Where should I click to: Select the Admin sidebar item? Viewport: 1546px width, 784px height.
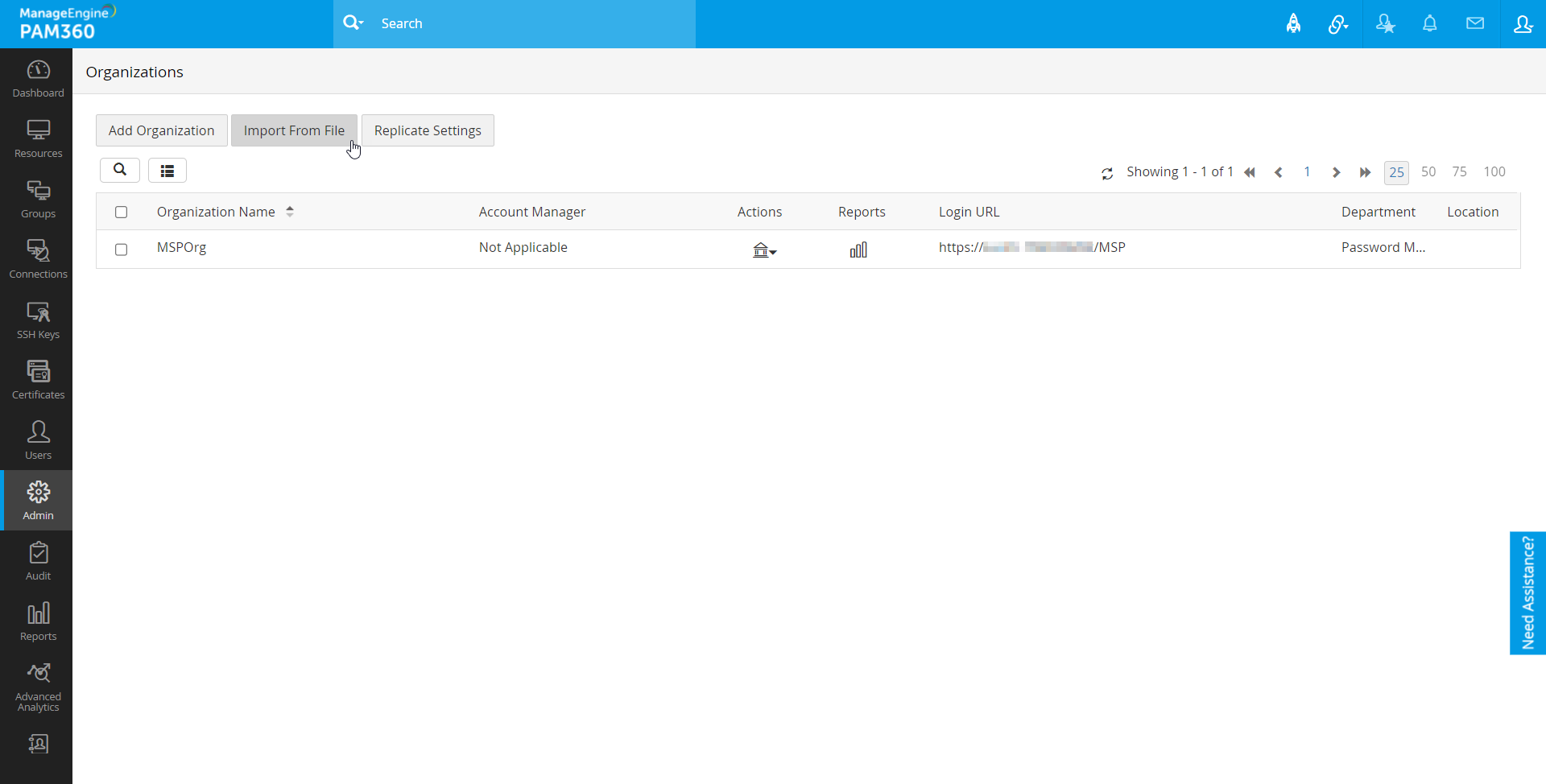coord(38,501)
